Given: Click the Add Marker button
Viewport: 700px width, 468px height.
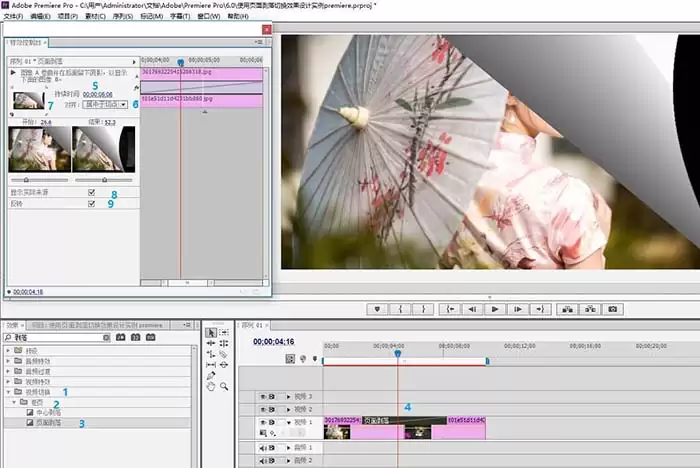Looking at the screenshot, I should pyautogui.click(x=376, y=309).
